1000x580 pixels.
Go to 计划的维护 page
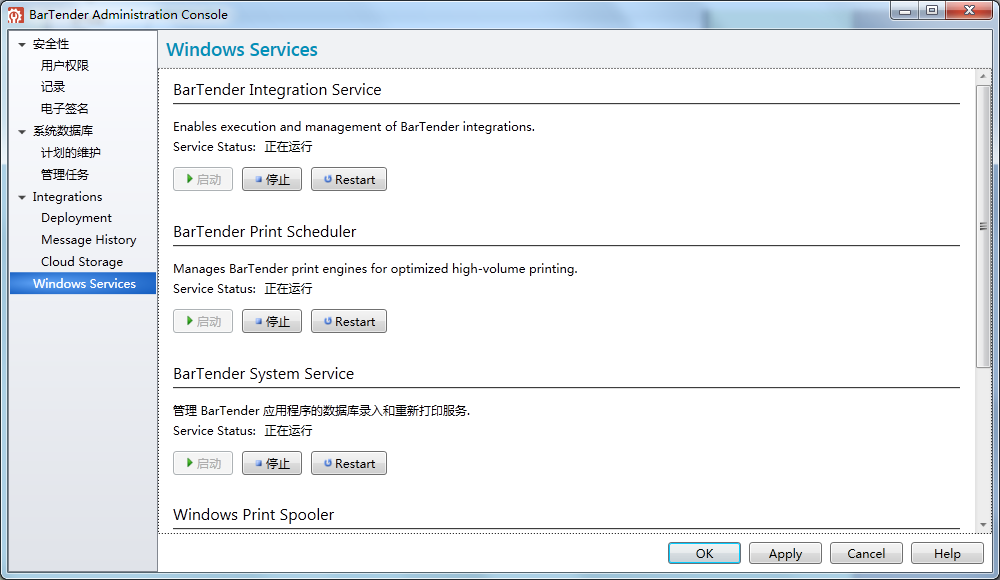pos(71,153)
